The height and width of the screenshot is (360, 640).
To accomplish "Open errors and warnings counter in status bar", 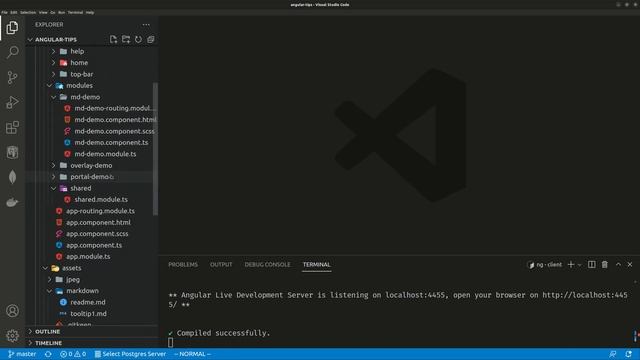I will 73,354.
